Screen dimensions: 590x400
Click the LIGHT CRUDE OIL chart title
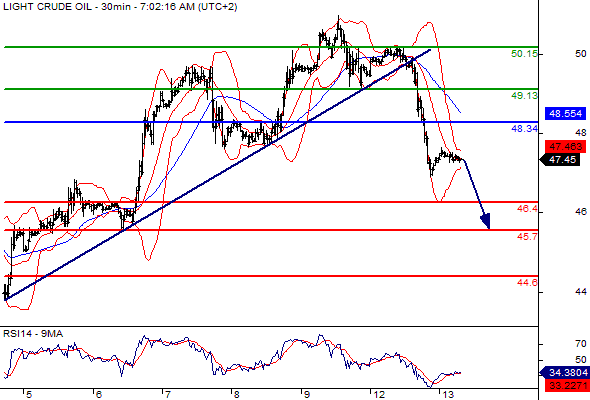click(x=120, y=7)
